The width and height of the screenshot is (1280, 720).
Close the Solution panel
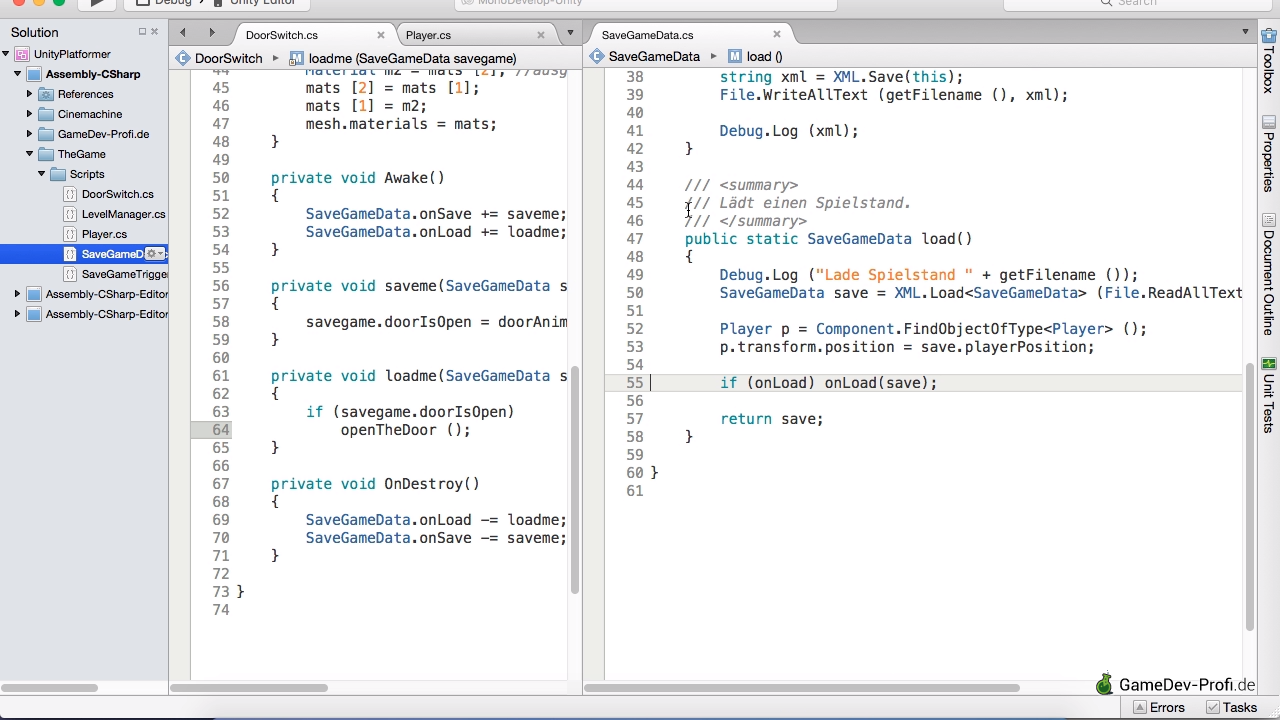155,32
